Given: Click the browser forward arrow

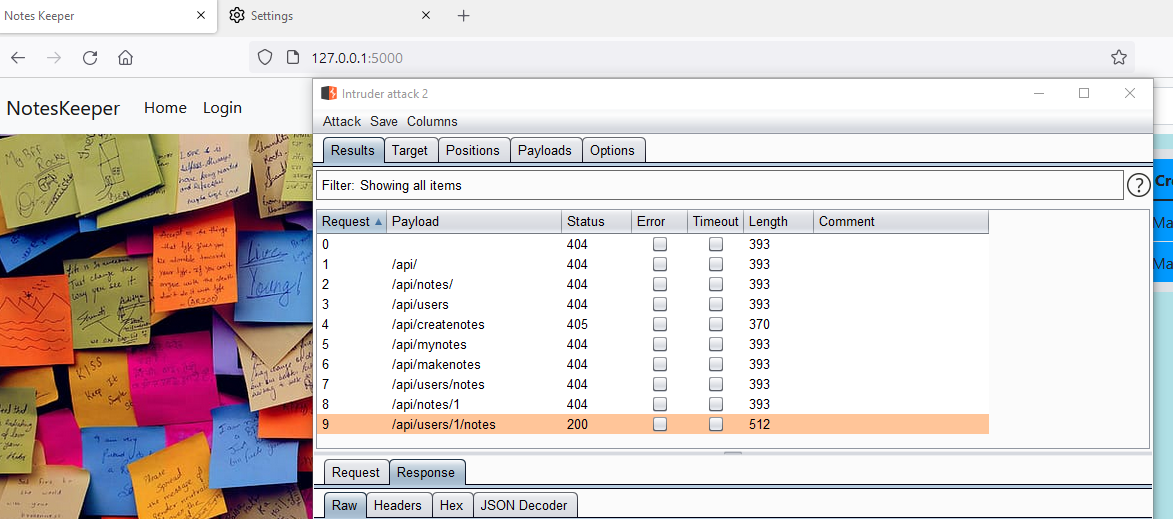Looking at the screenshot, I should (54, 58).
